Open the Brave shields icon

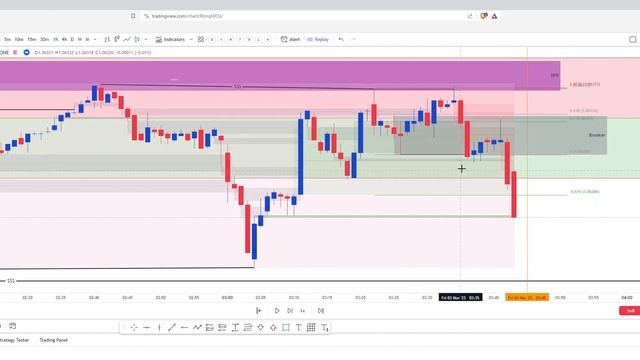tap(484, 16)
